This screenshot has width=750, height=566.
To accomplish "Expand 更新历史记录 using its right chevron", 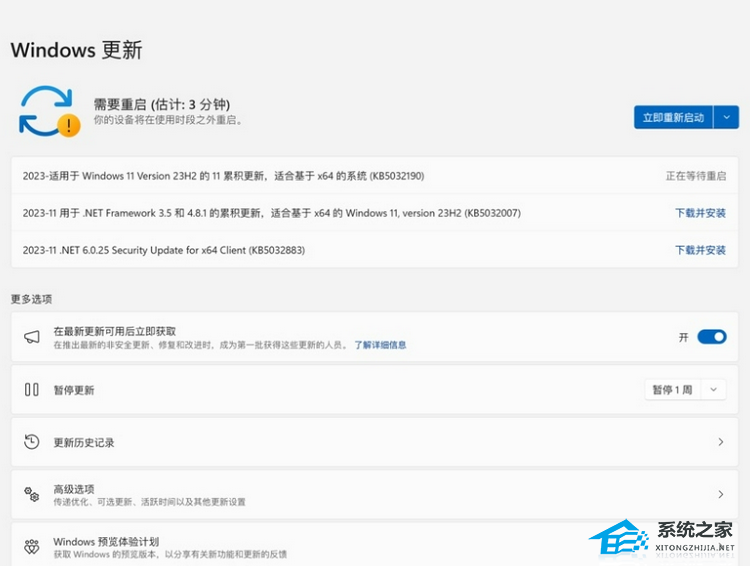I will coord(720,442).
